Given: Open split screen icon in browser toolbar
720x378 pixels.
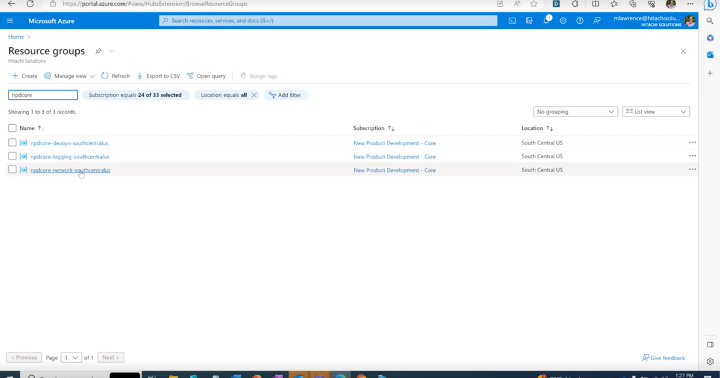Looking at the screenshot, I should [596, 4].
